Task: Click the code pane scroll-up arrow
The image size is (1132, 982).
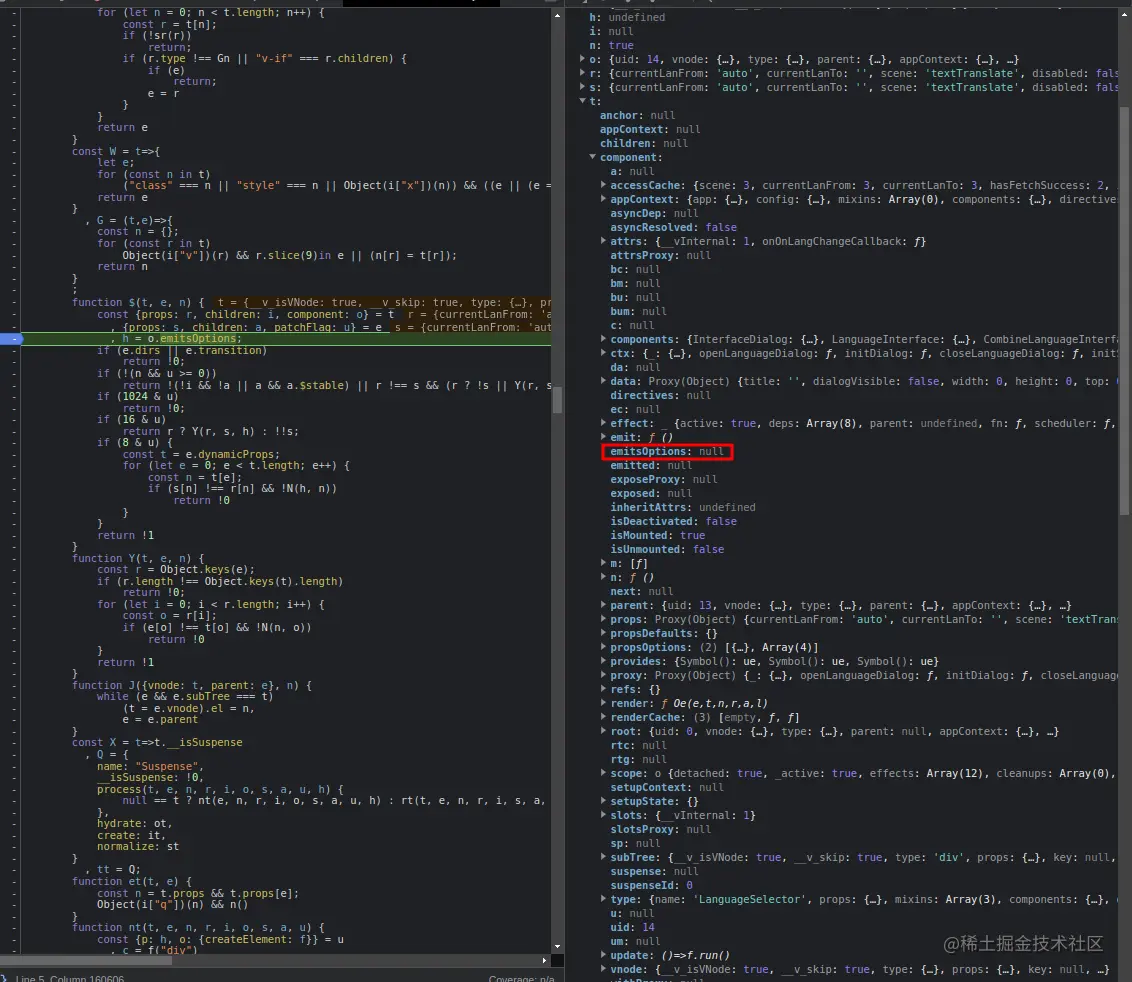Action: [x=557, y=15]
